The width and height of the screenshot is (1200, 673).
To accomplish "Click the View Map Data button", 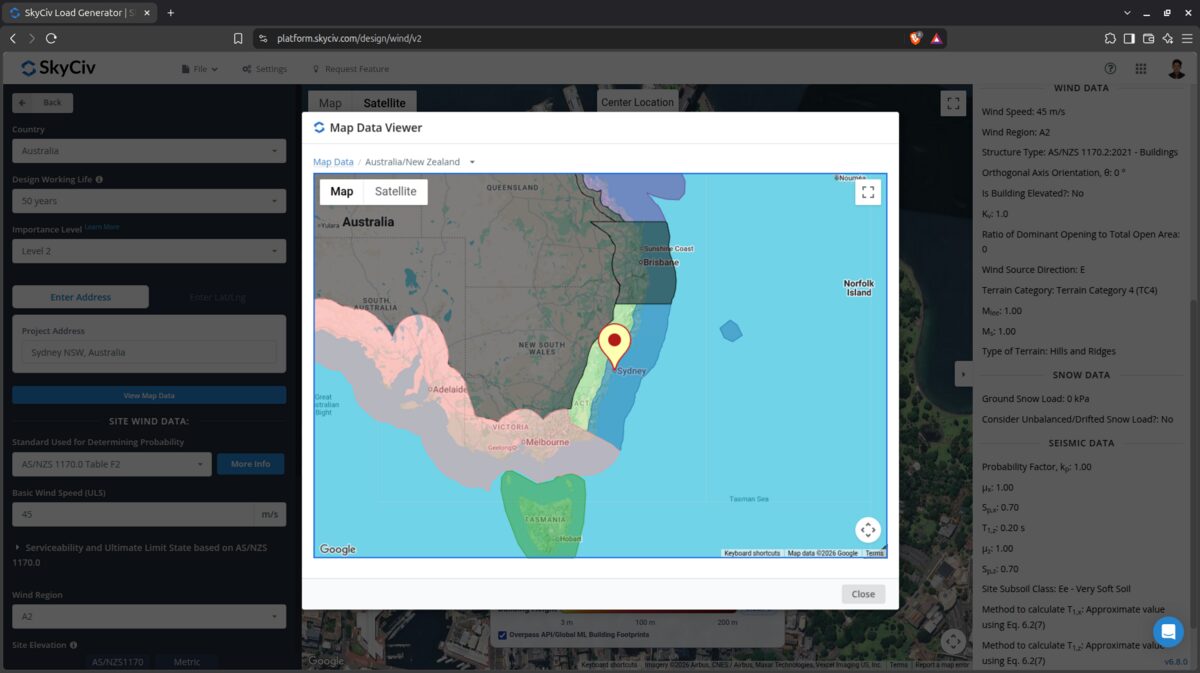I will pos(149,395).
